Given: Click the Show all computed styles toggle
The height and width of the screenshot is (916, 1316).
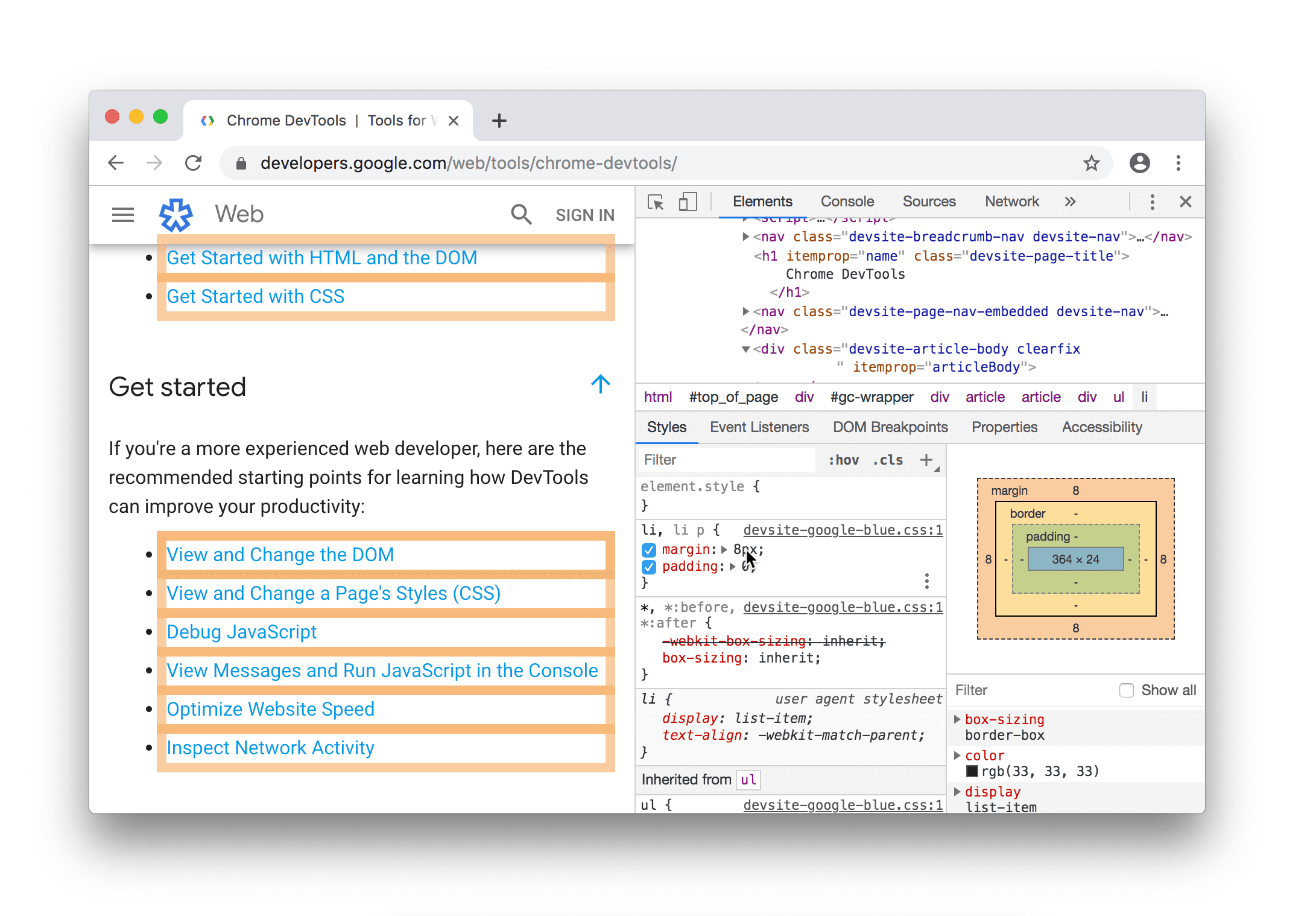Looking at the screenshot, I should [1123, 690].
